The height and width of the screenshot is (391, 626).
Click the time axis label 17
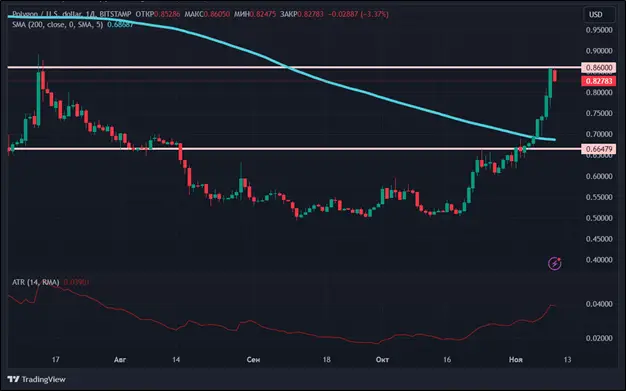[55, 360]
